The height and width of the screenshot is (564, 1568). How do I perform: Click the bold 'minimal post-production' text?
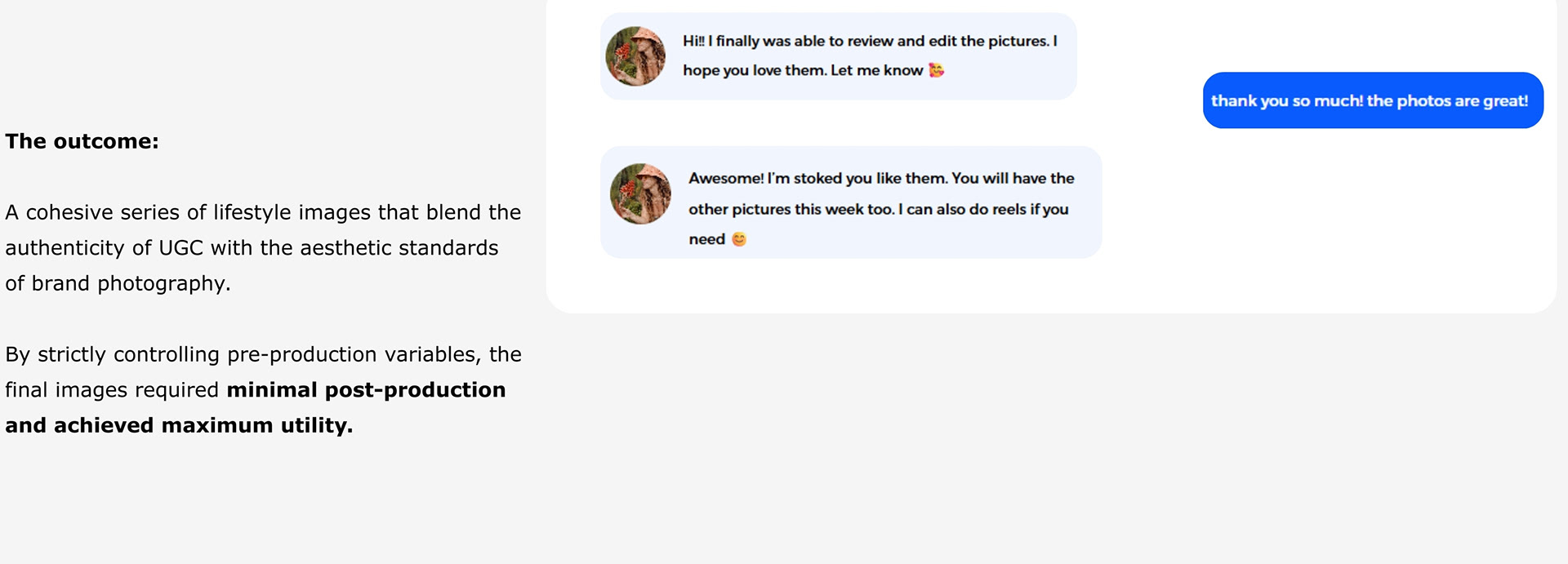point(366,390)
